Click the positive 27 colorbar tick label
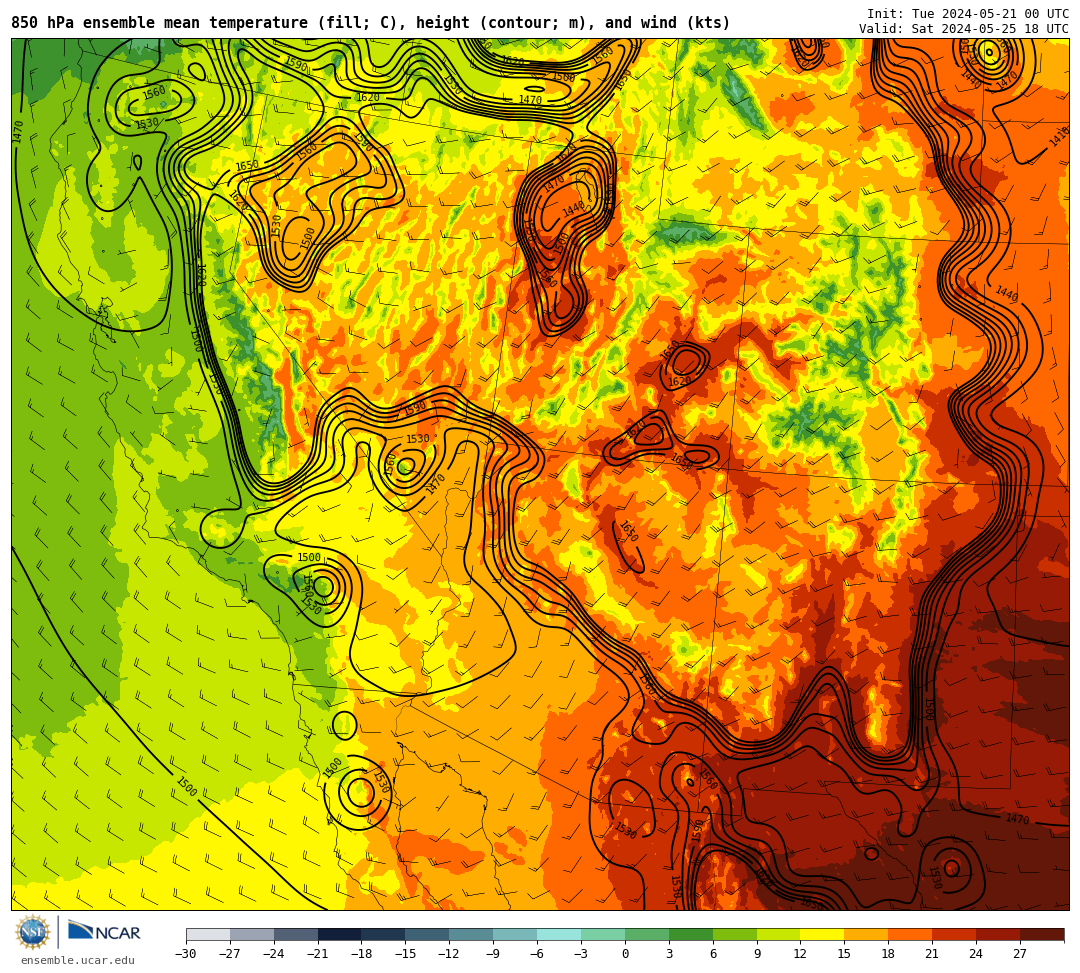 coord(1020,954)
